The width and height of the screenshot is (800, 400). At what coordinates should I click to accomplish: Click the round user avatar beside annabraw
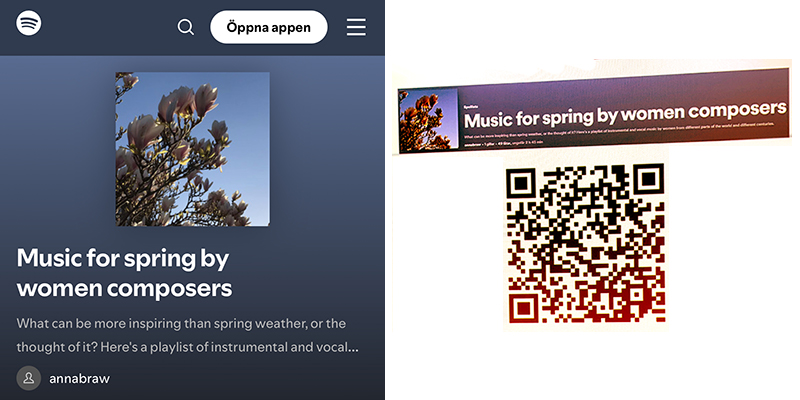[x=29, y=378]
